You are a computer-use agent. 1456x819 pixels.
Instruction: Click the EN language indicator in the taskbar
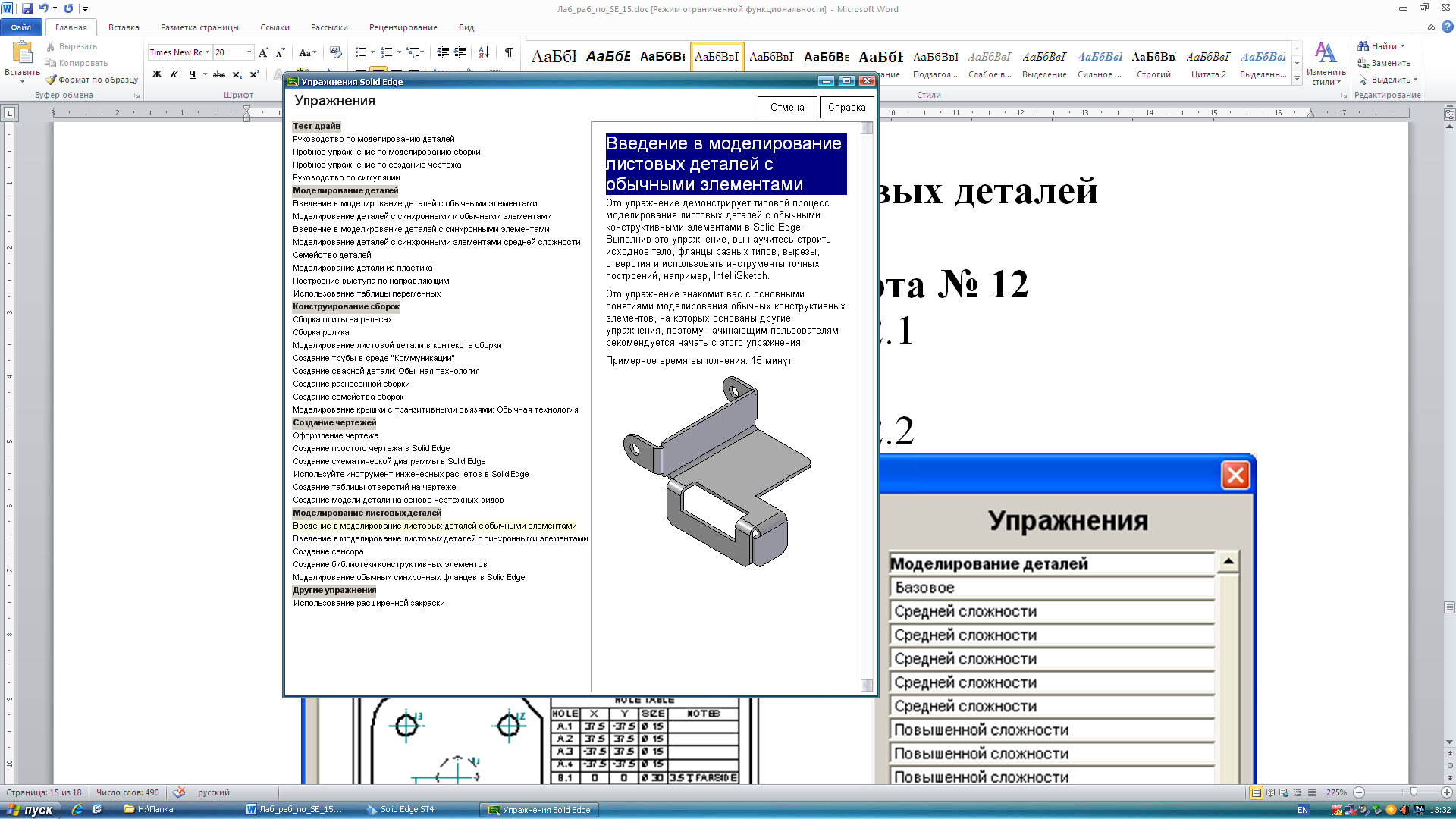click(x=1303, y=810)
